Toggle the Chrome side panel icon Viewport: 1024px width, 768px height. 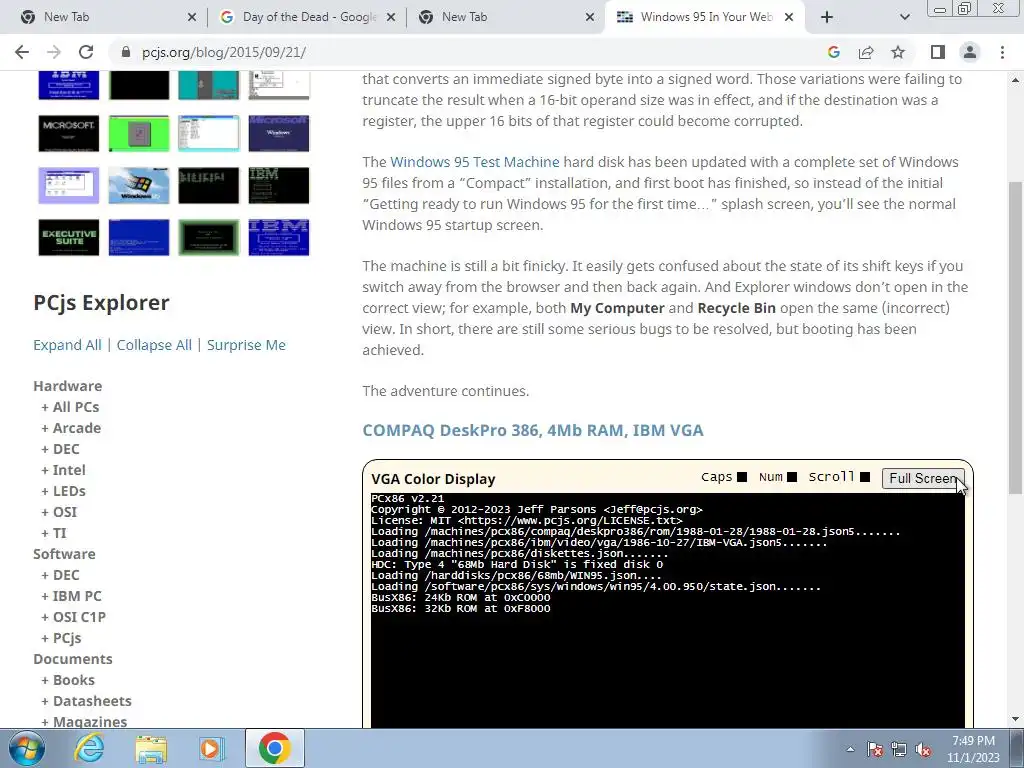click(x=938, y=52)
